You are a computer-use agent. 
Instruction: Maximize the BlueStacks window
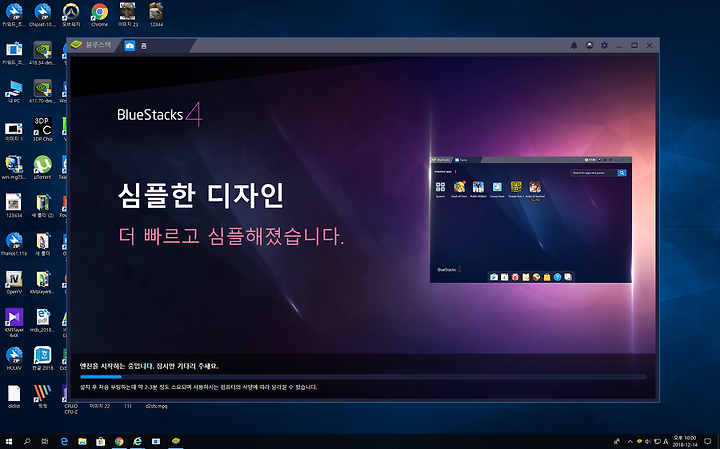pyautogui.click(x=635, y=45)
